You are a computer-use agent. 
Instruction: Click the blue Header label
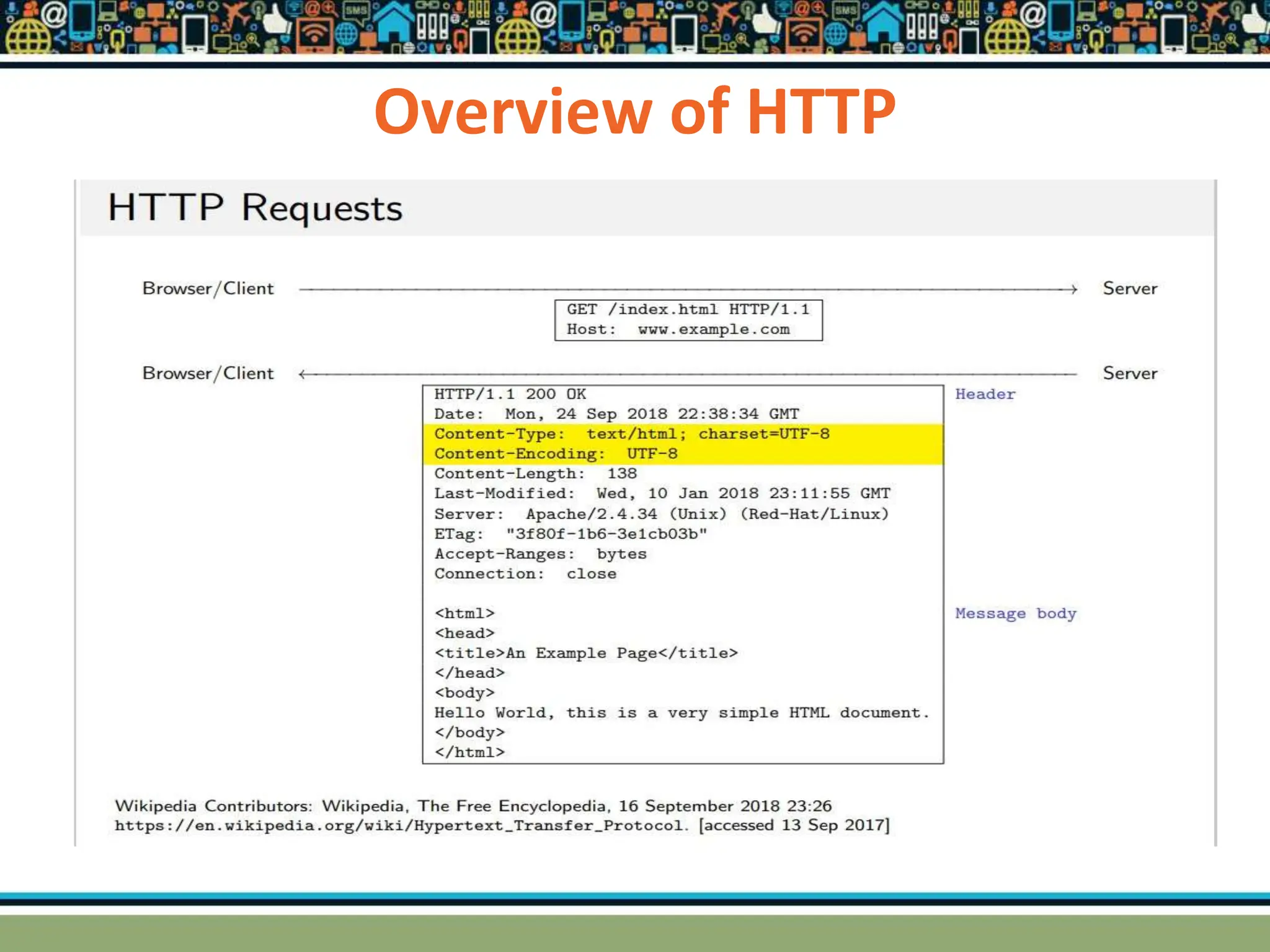click(x=985, y=394)
